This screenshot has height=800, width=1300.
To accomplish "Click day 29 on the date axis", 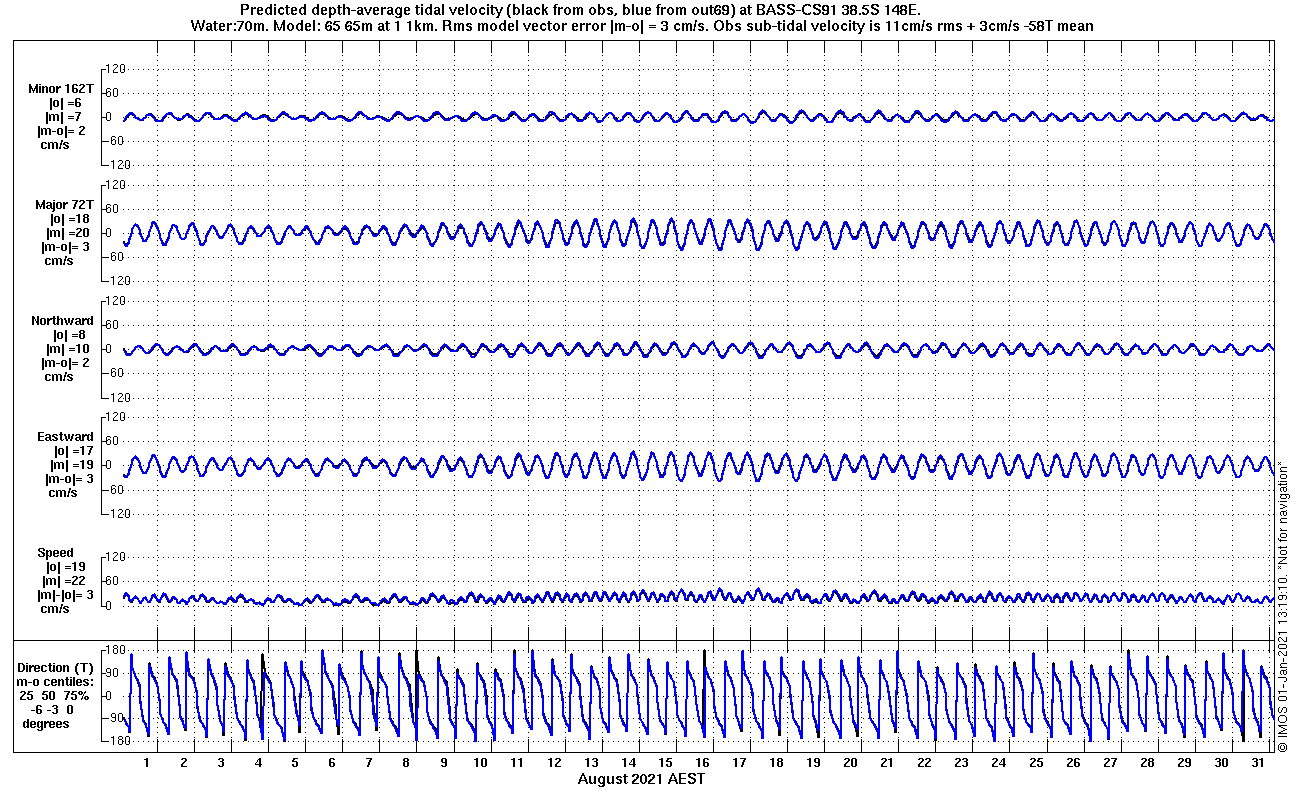I will point(1183,762).
